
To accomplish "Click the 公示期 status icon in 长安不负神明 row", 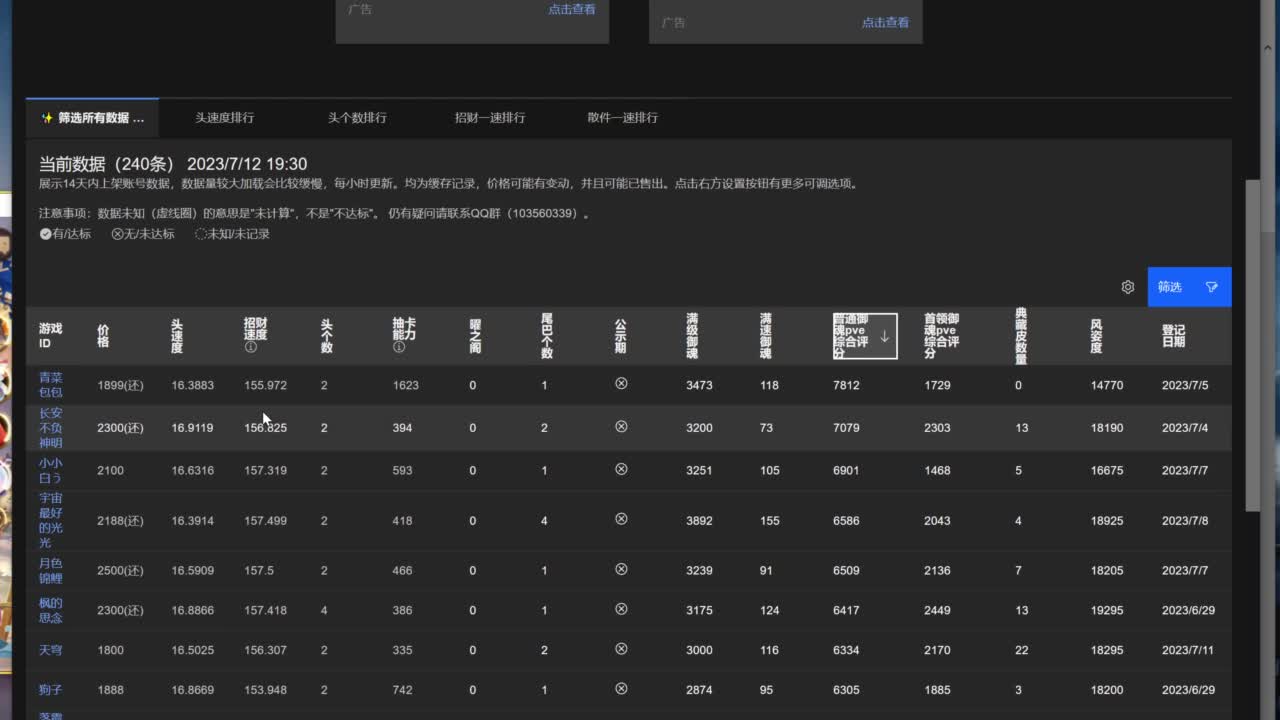I will 621,427.
